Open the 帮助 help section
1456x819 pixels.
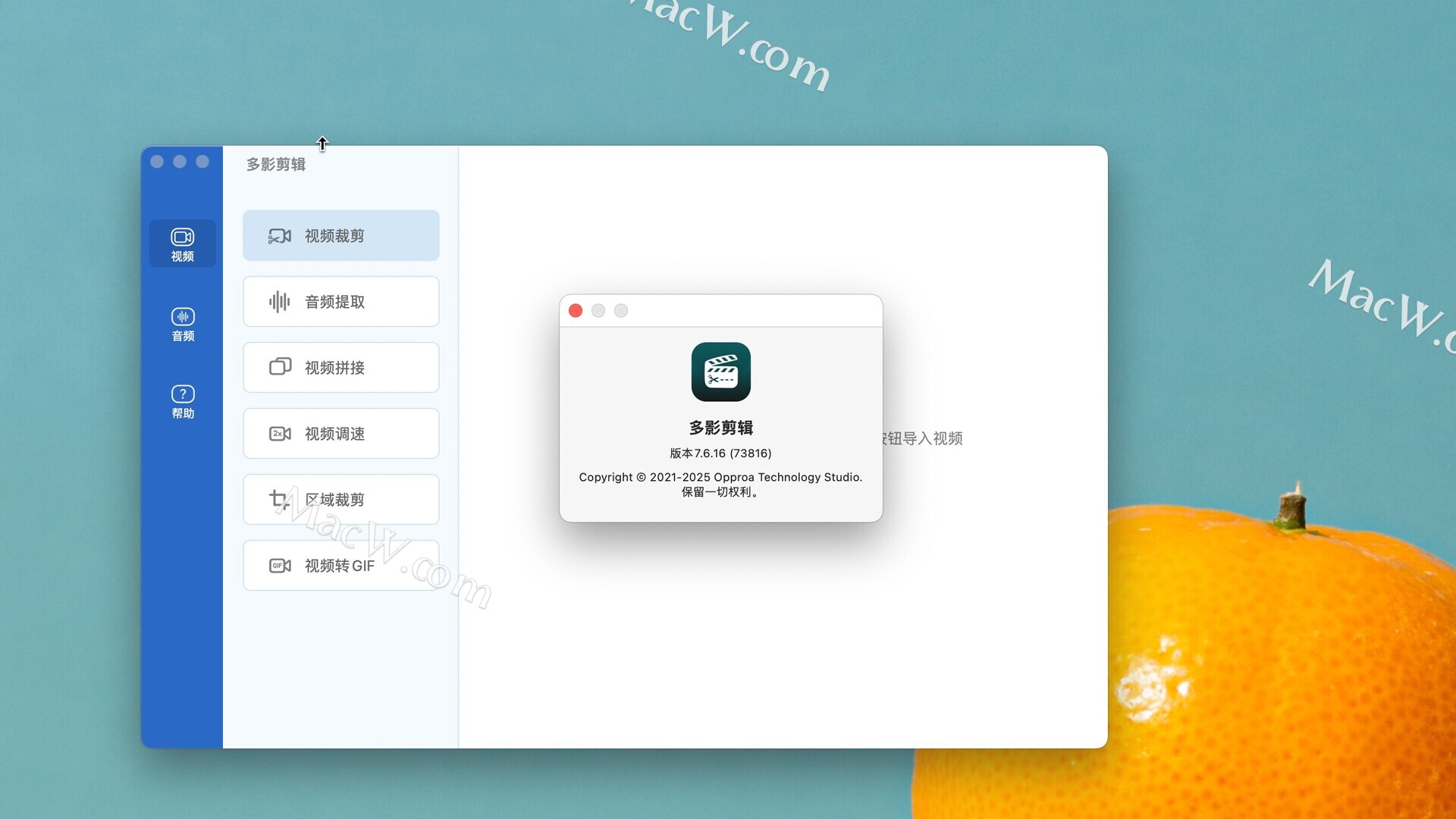click(x=182, y=401)
